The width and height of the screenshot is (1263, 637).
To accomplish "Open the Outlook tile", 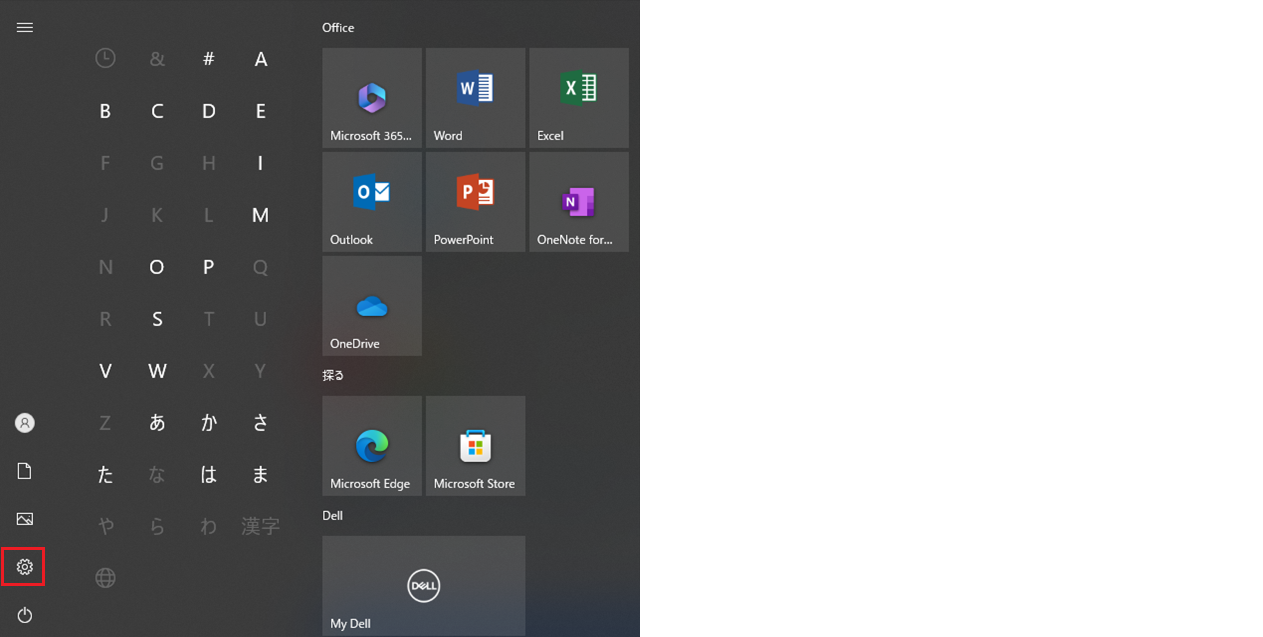I will [372, 202].
